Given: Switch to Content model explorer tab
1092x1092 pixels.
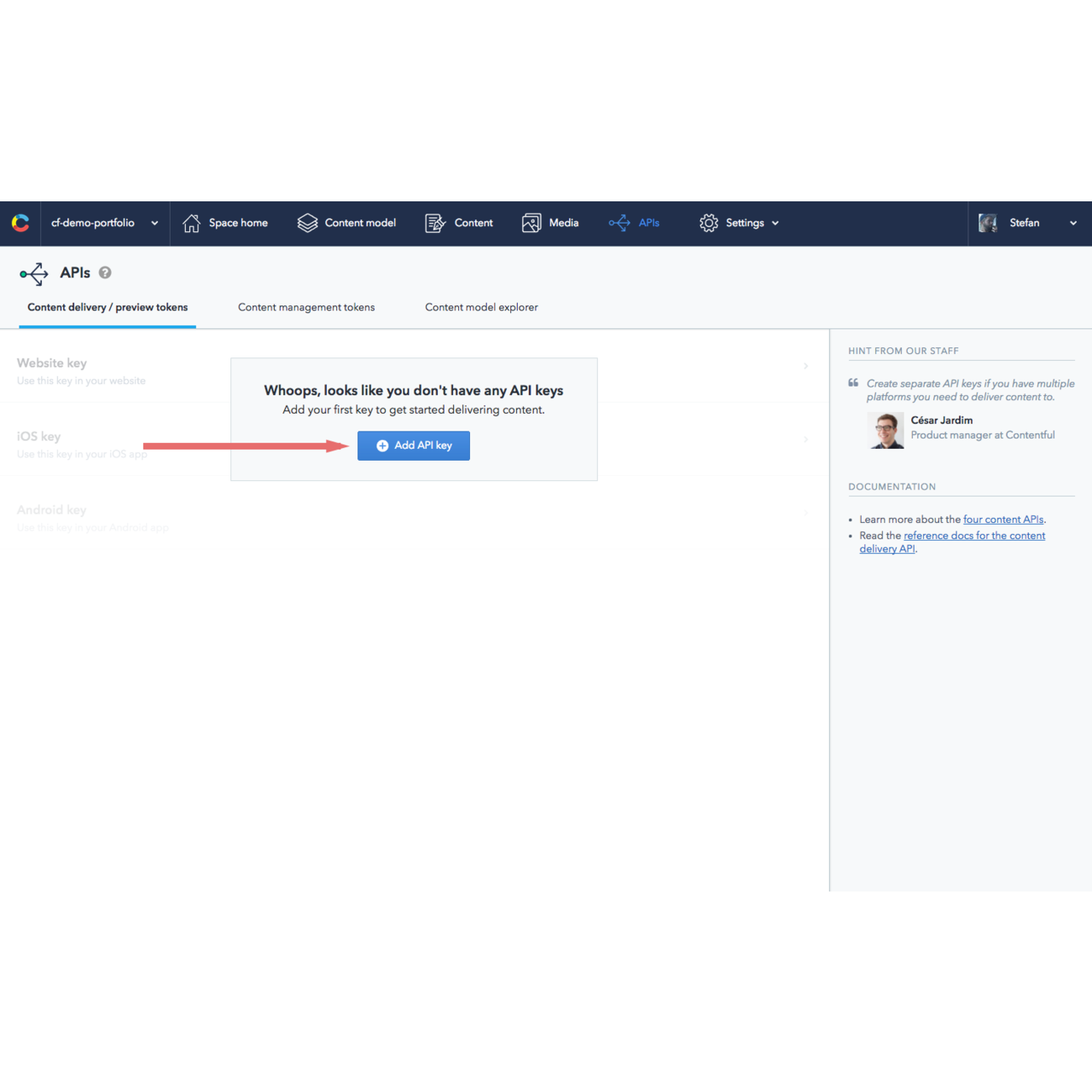Looking at the screenshot, I should tap(481, 307).
